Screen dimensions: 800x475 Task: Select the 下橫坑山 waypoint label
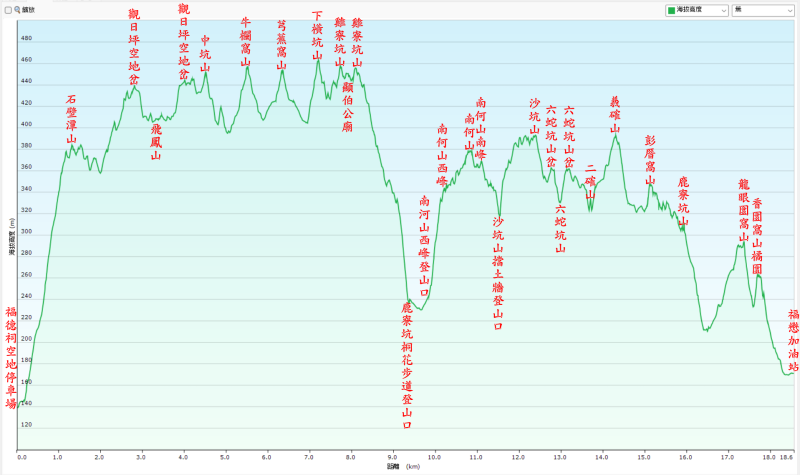coord(318,36)
